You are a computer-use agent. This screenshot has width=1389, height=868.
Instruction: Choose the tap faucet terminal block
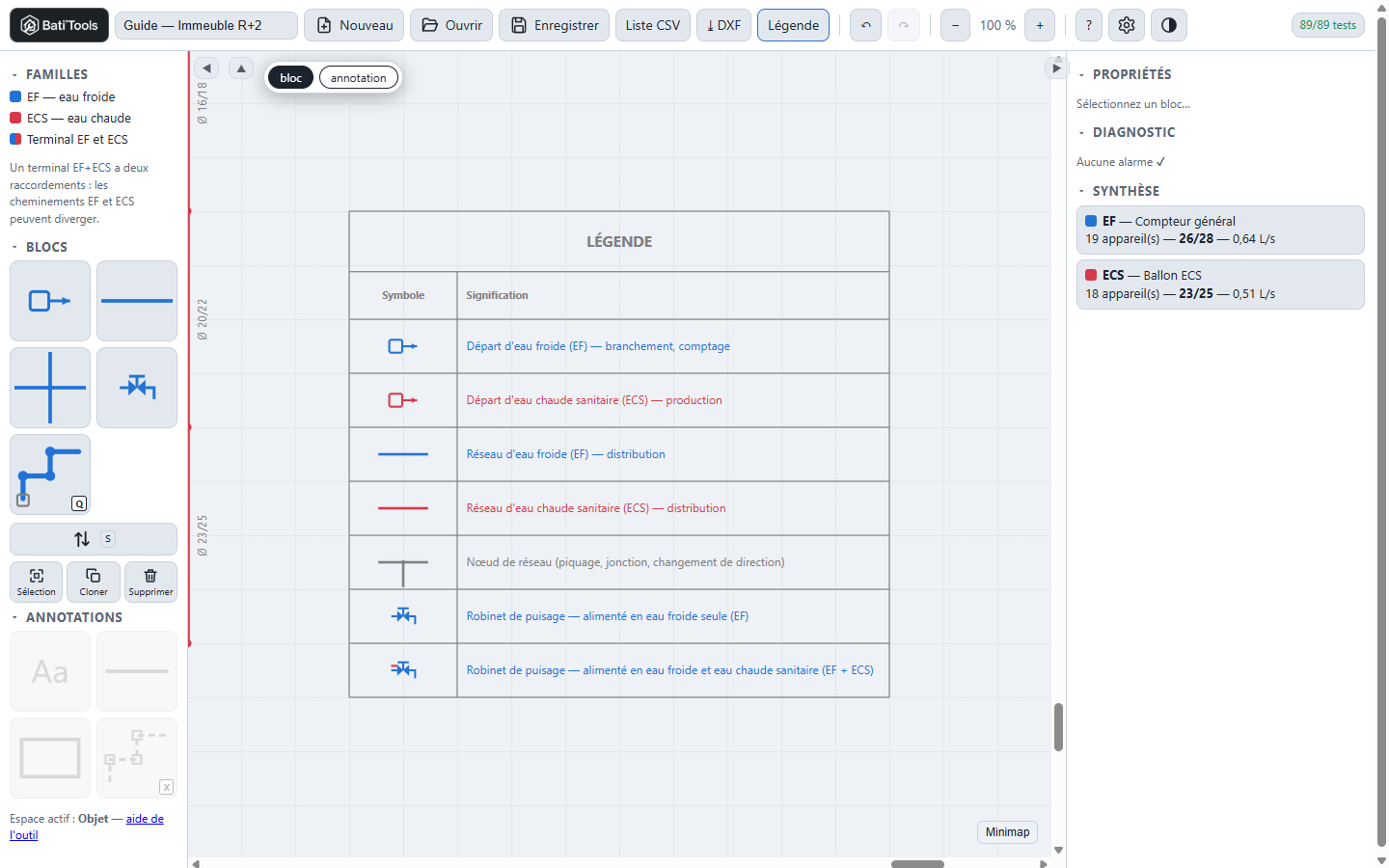[x=137, y=388]
